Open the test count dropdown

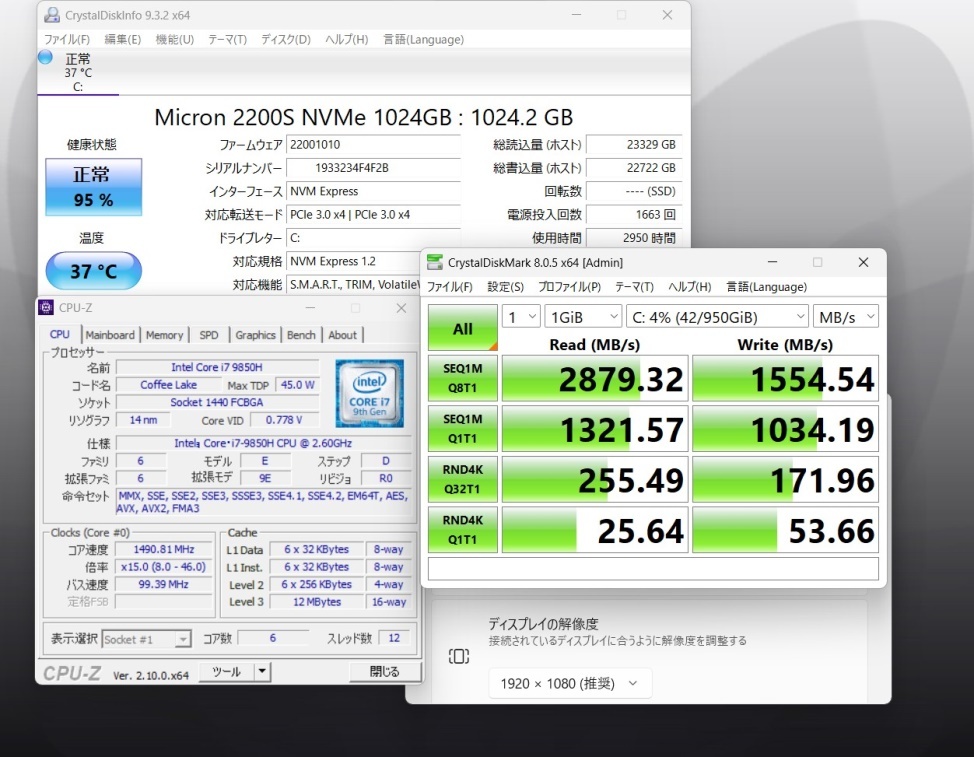520,317
